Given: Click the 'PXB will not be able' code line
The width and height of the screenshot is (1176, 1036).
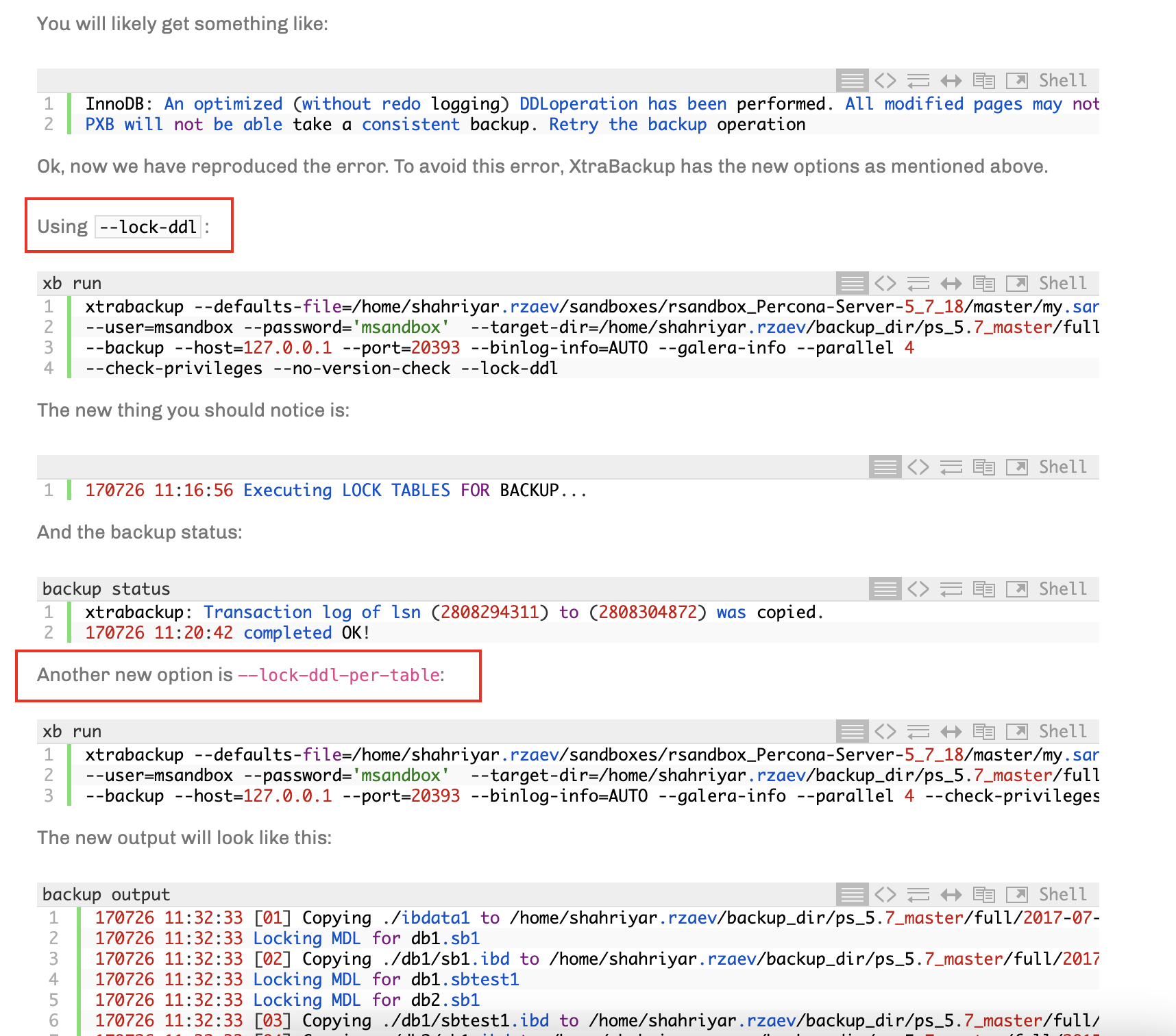Looking at the screenshot, I should 445,125.
